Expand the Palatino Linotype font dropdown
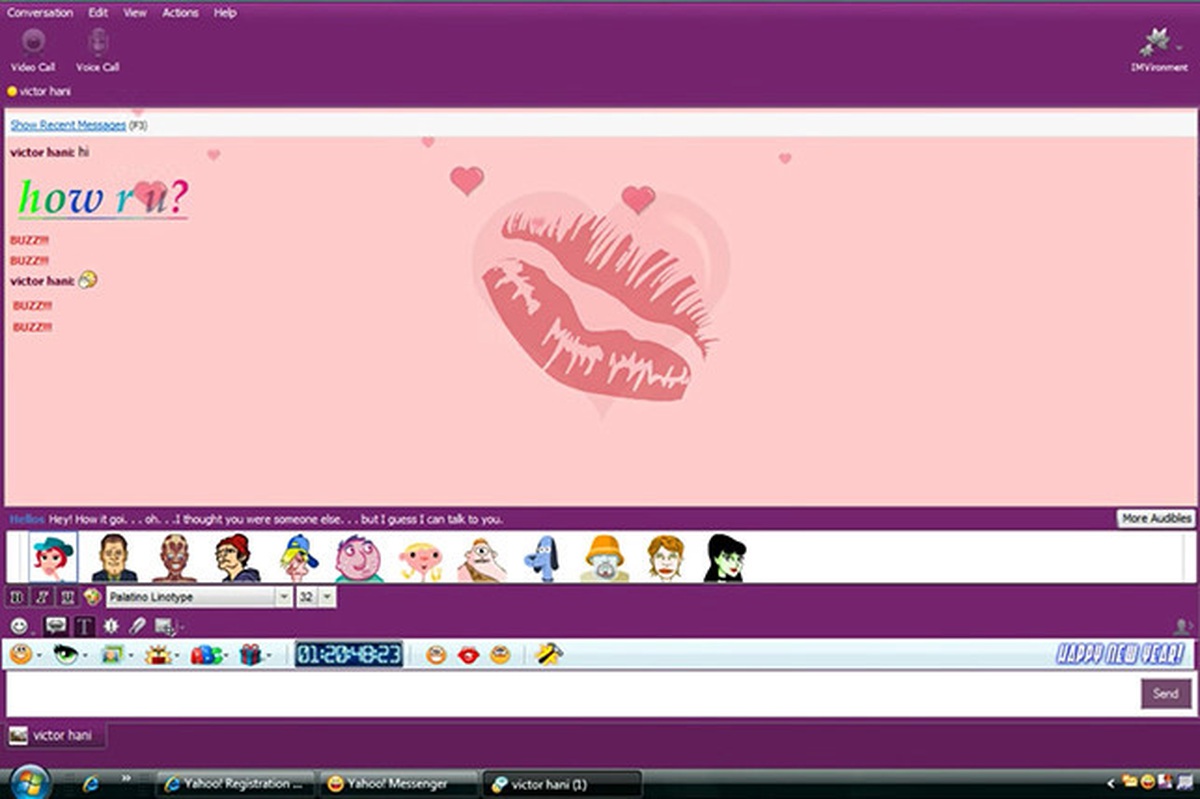The width and height of the screenshot is (1200, 799). 284,597
